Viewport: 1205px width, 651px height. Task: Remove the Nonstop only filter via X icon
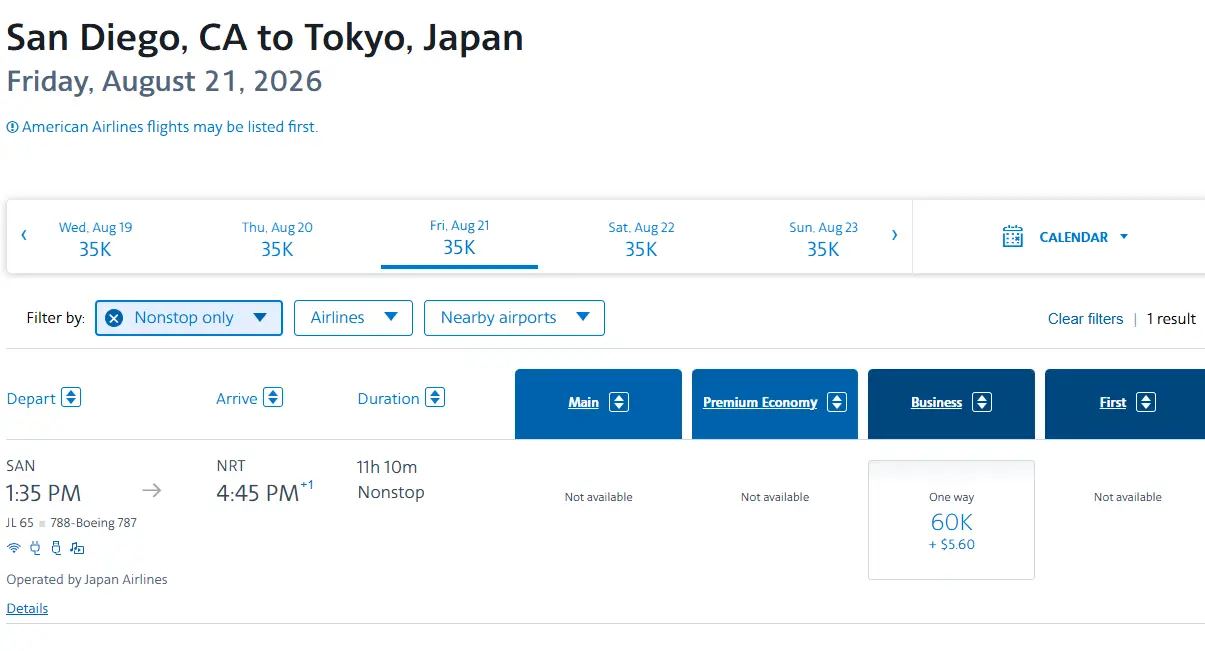pyautogui.click(x=114, y=318)
